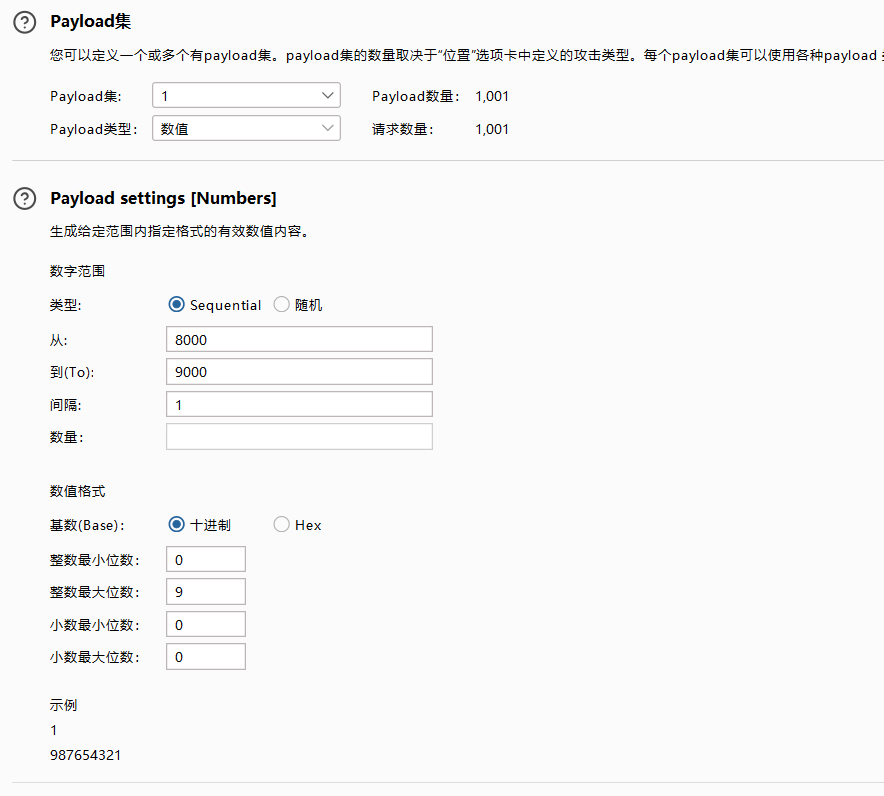884x796 pixels.
Task: Open help for Payload settings [Numbers]
Action: point(24,199)
